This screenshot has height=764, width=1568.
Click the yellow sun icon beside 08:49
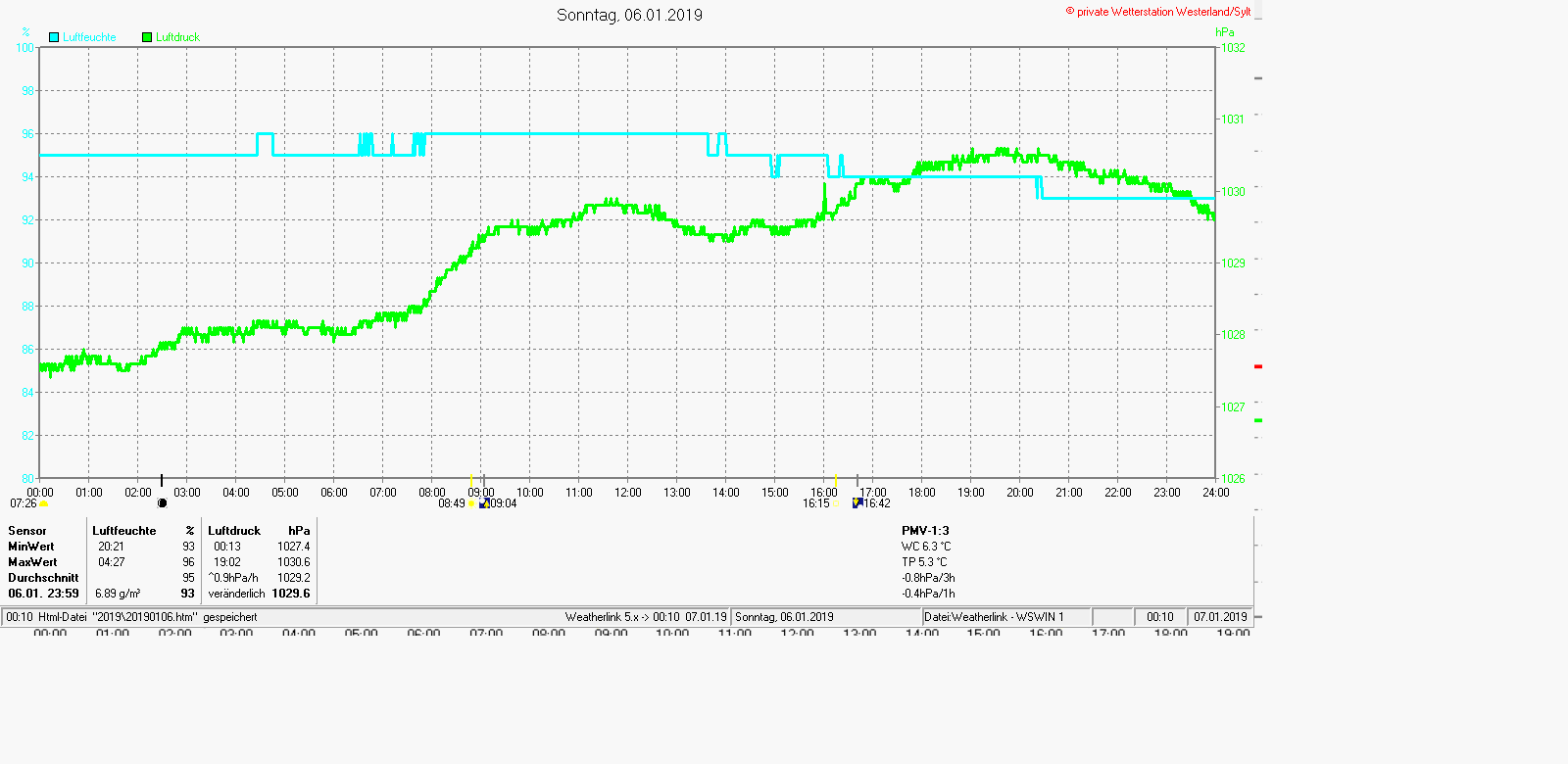tap(471, 503)
